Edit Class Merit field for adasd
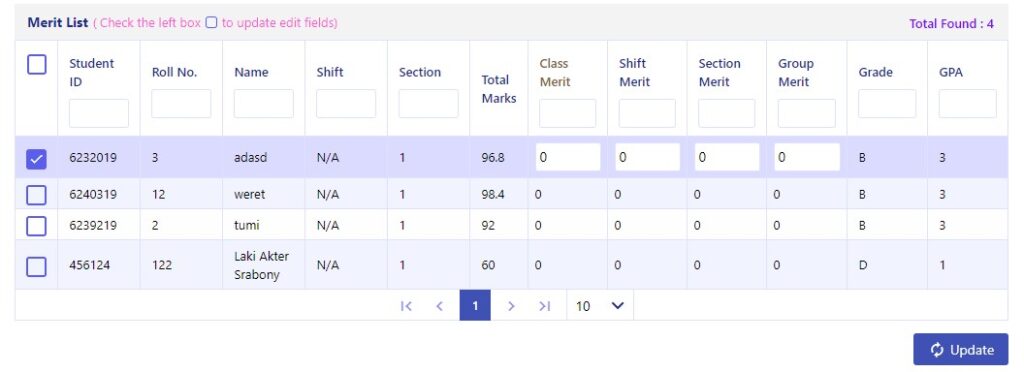The width and height of the screenshot is (1024, 372). (x=568, y=157)
